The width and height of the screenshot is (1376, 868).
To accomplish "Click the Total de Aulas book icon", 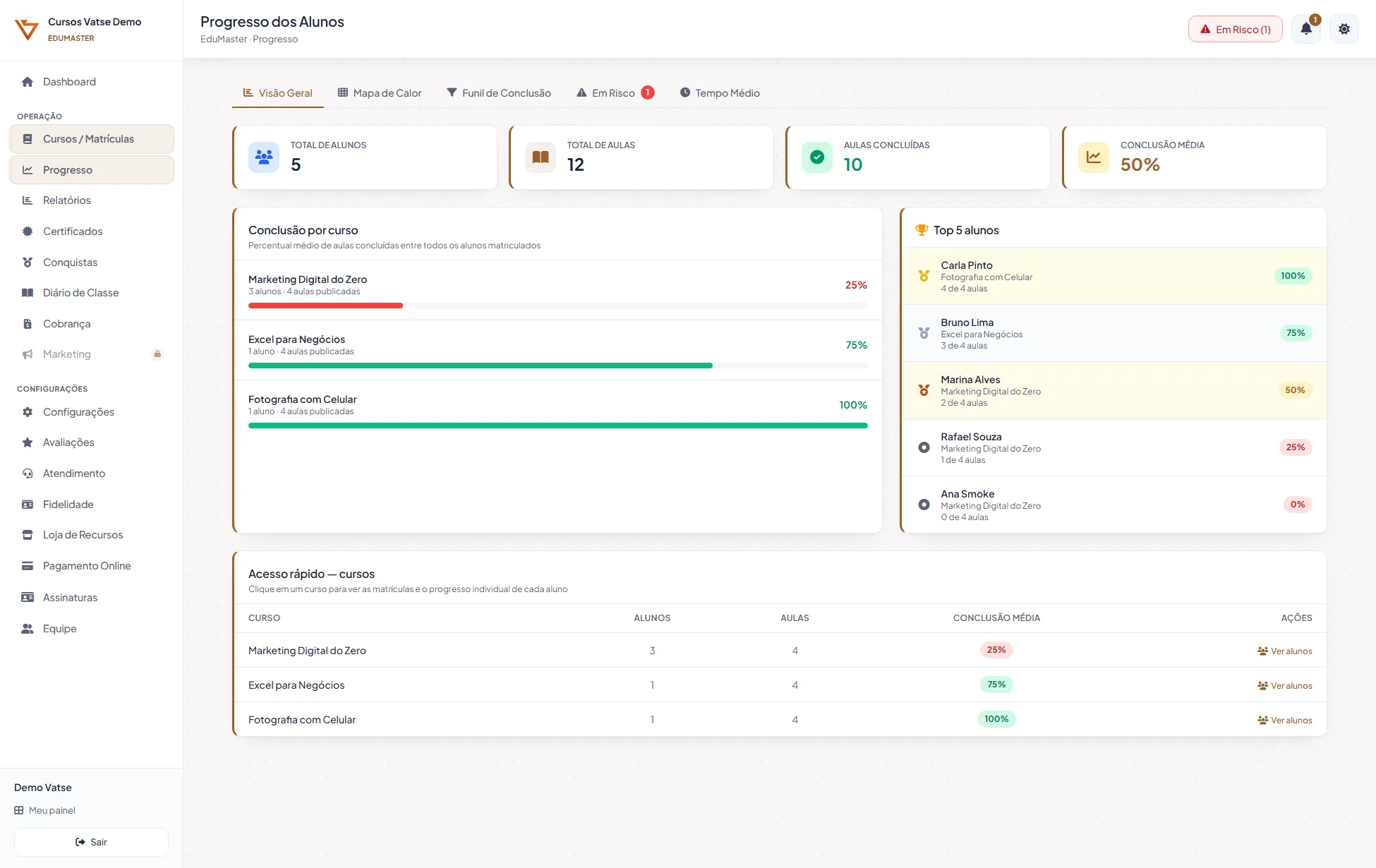I will (x=541, y=157).
